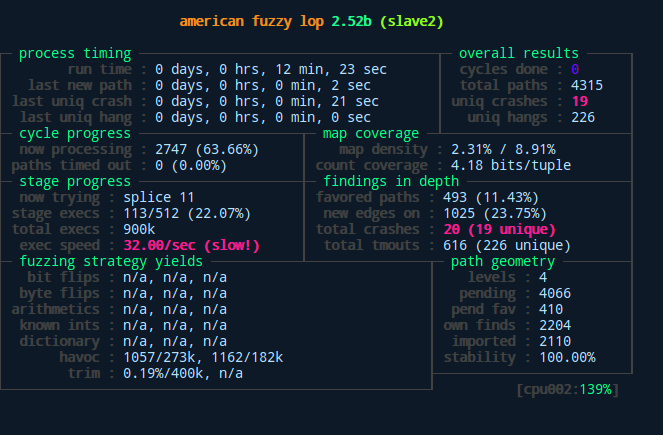Click the uniq crashes count 19
The height and width of the screenshot is (435, 663).
click(x=579, y=101)
